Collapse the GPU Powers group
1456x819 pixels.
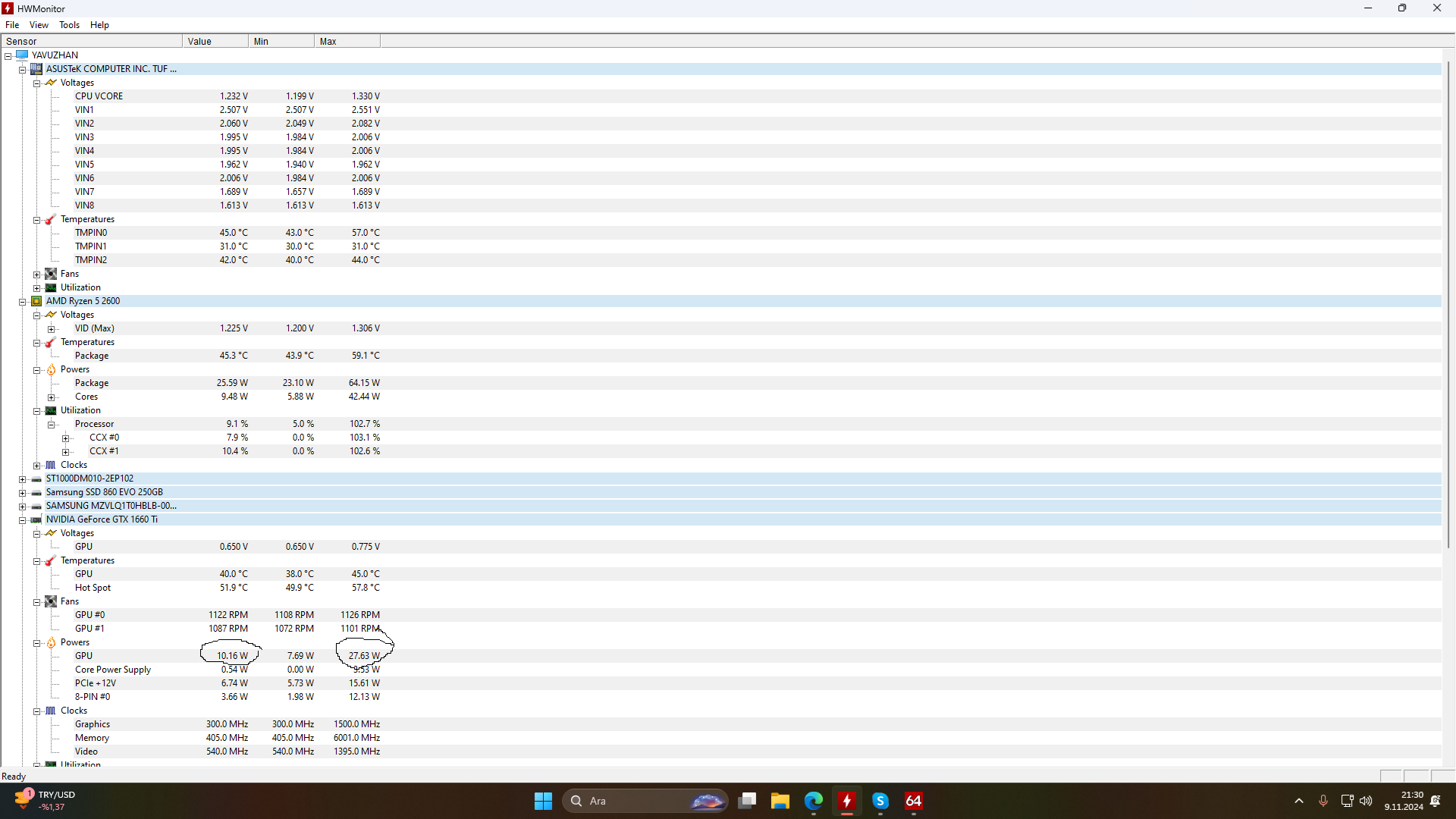36,642
